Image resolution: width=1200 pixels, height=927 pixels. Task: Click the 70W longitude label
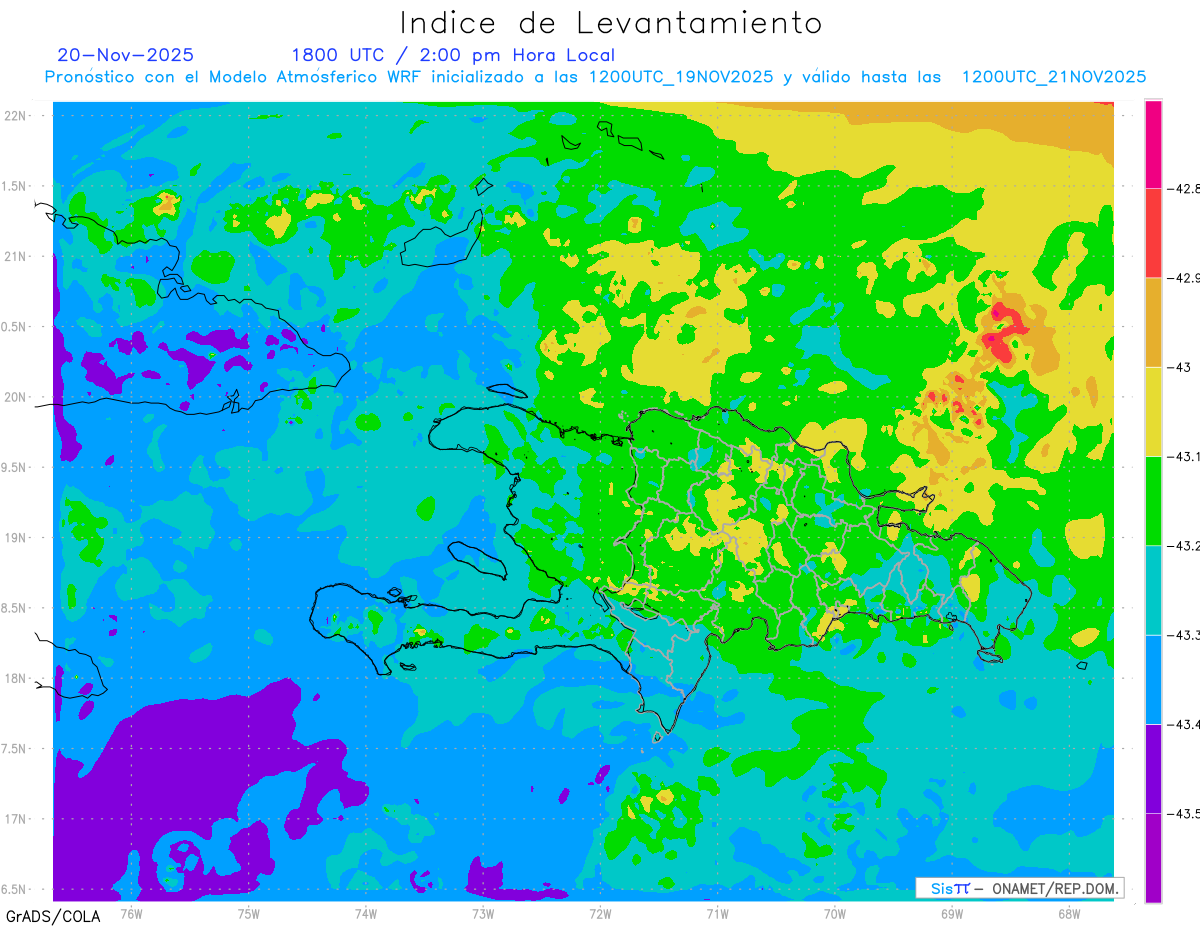pos(834,913)
